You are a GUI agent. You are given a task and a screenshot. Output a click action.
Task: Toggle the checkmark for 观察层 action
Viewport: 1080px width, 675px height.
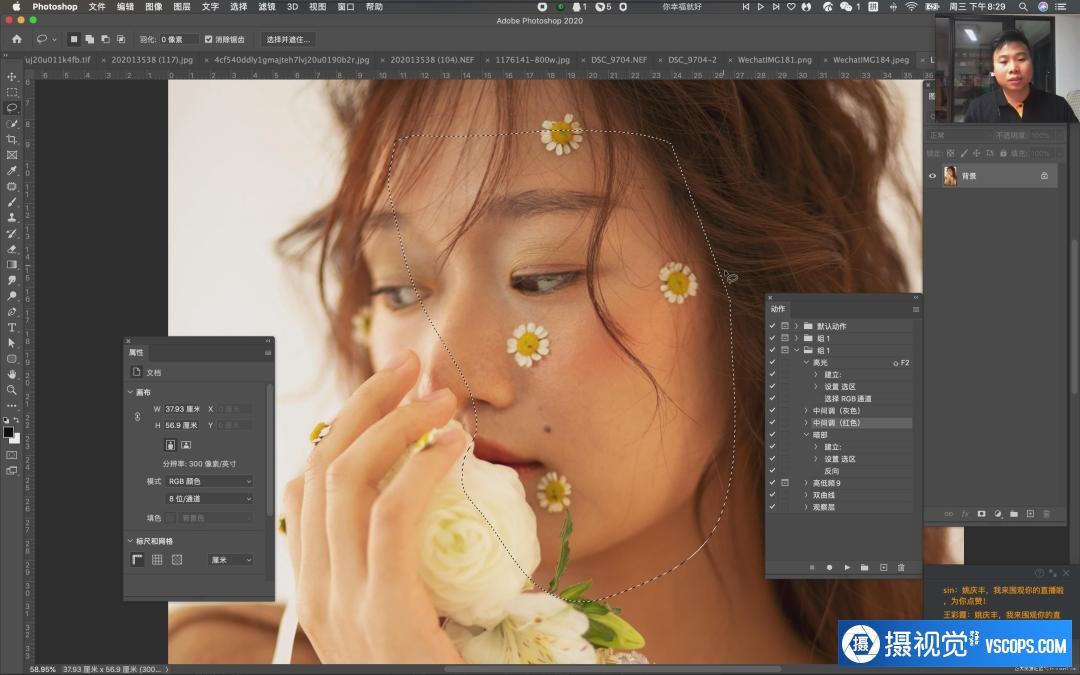772,507
